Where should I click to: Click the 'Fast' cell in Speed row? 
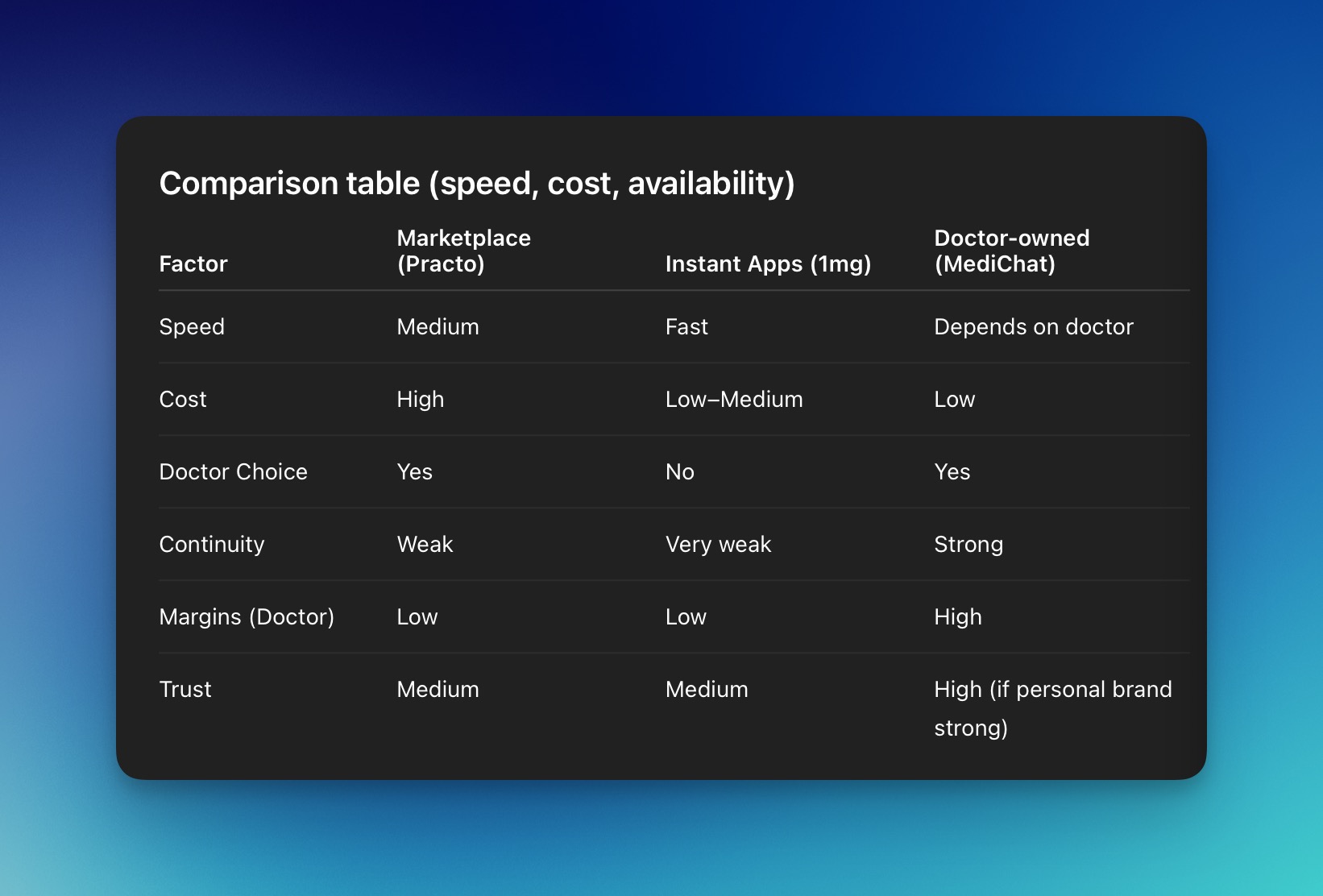click(686, 327)
